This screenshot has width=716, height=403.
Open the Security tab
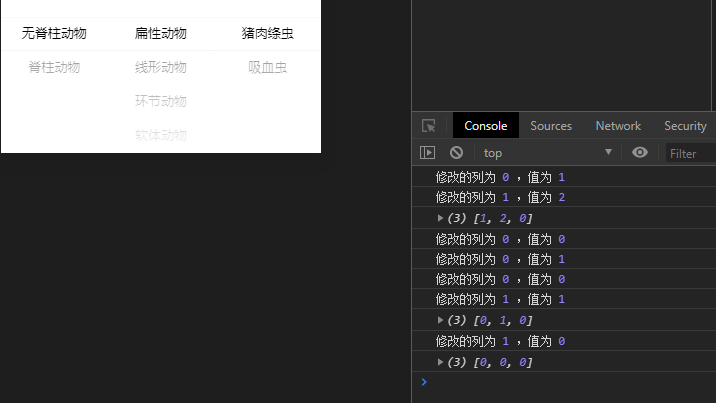(685, 126)
